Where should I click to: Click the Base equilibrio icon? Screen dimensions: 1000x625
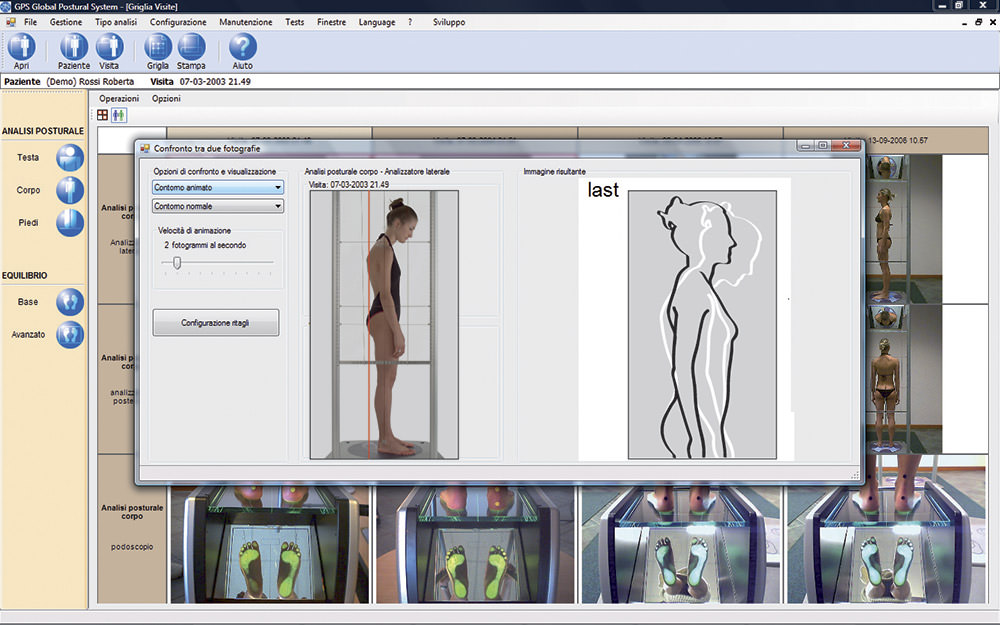[x=70, y=302]
